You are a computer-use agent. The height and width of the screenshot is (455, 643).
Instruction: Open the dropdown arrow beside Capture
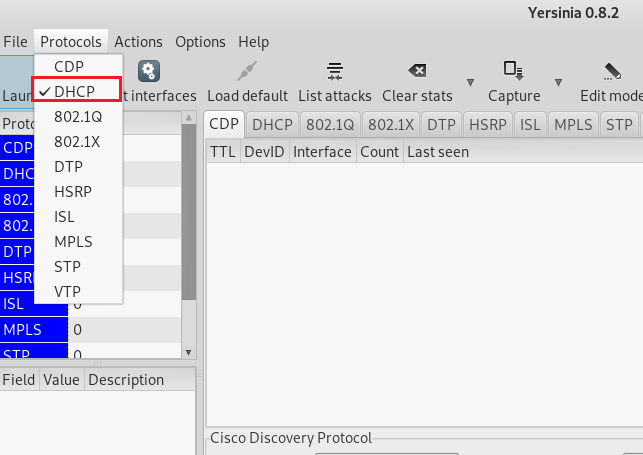tap(558, 83)
